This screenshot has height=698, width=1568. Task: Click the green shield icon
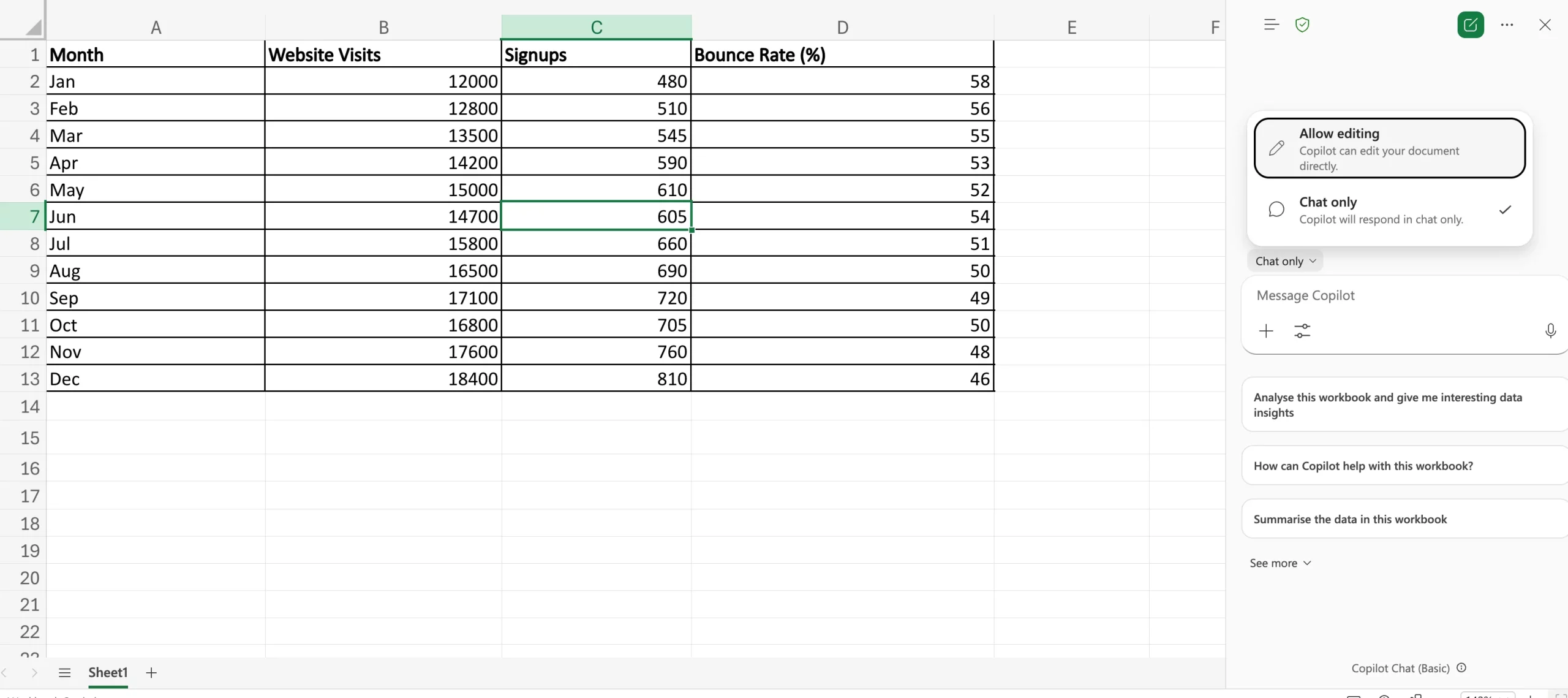[1302, 25]
